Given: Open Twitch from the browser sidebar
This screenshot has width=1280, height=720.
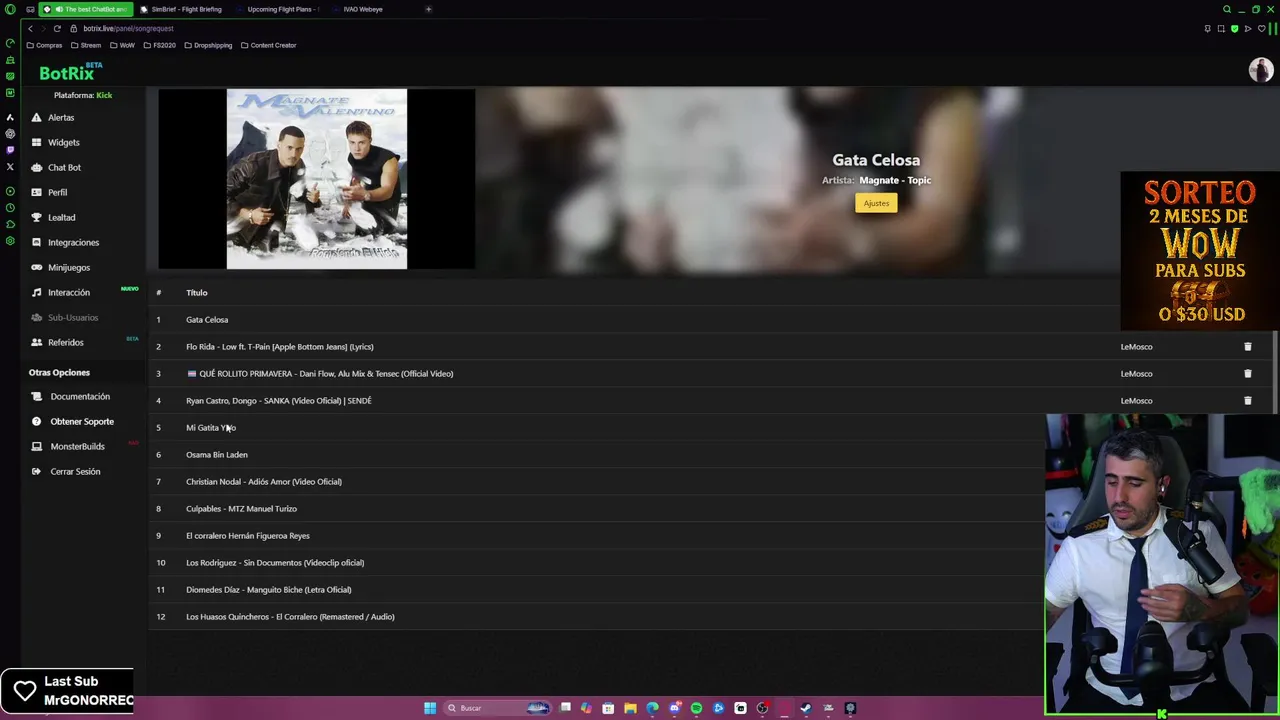Looking at the screenshot, I should [x=10, y=150].
